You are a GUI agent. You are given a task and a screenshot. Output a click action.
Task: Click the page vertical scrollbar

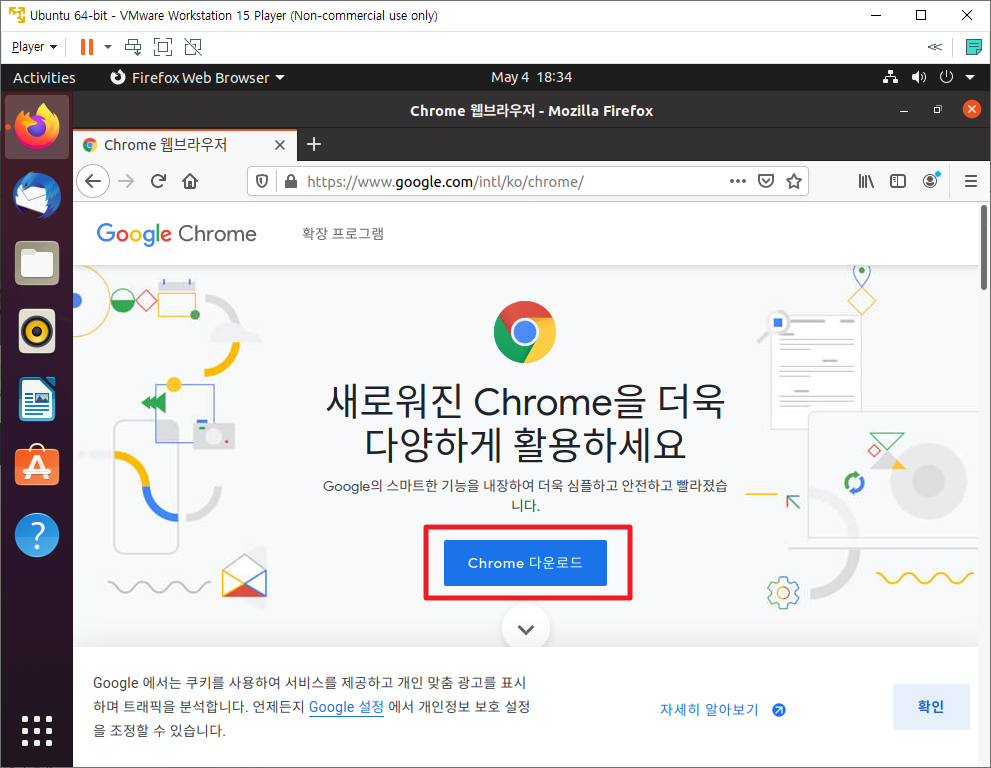tap(983, 246)
